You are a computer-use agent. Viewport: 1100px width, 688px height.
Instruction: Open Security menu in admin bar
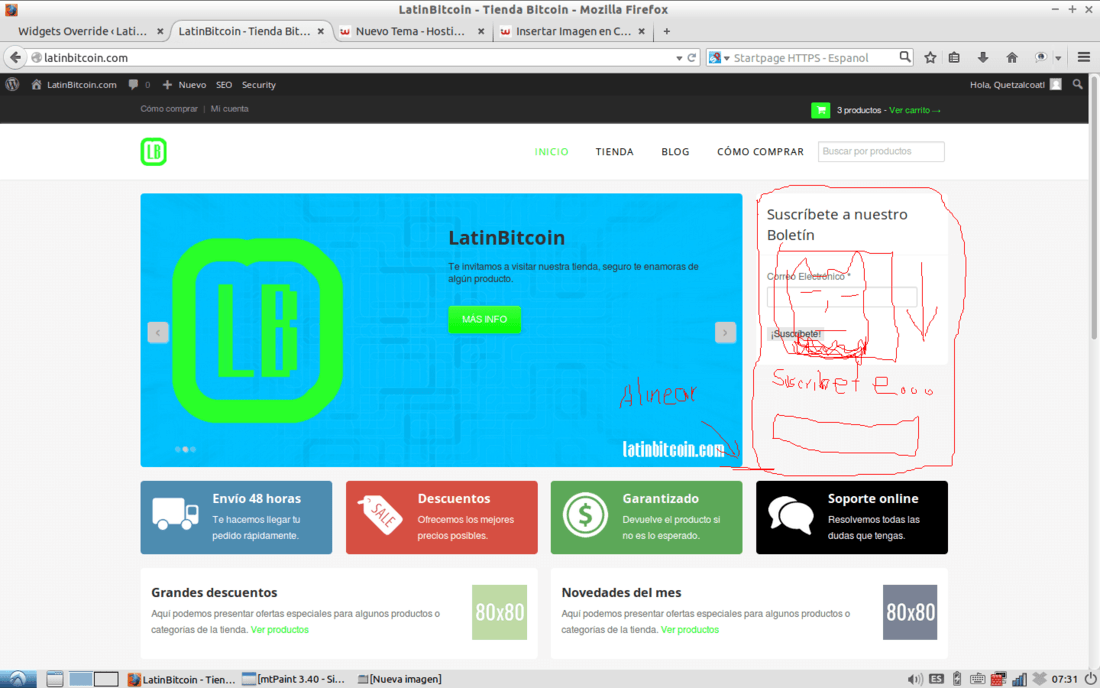(x=259, y=85)
